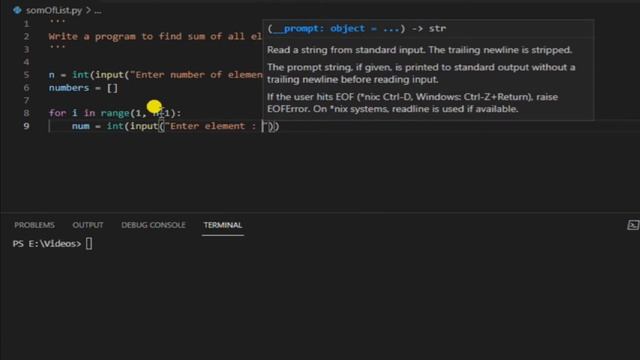Click the 'for i in range' code line
The height and width of the screenshot is (360, 640).
click(x=115, y=113)
